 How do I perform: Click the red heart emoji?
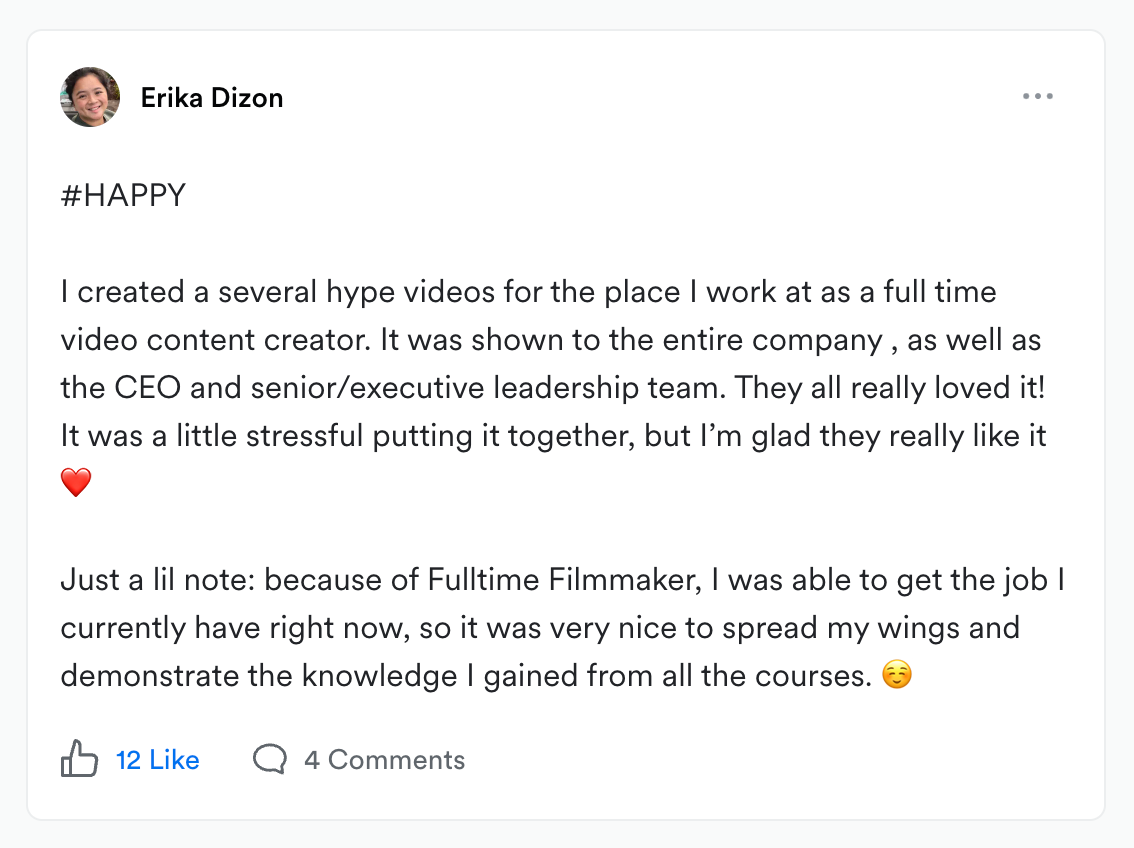point(76,482)
